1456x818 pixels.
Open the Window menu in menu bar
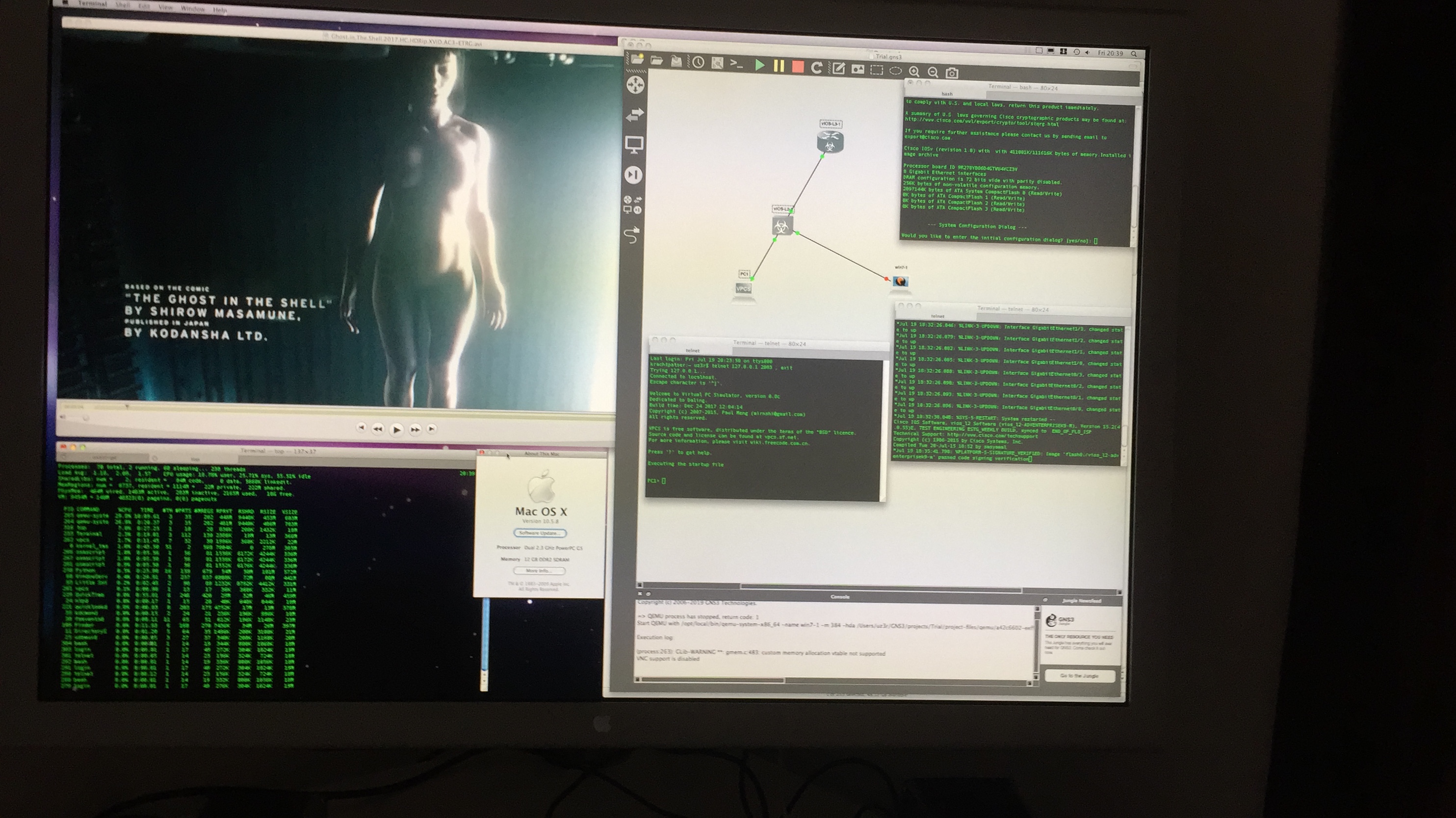coord(192,8)
